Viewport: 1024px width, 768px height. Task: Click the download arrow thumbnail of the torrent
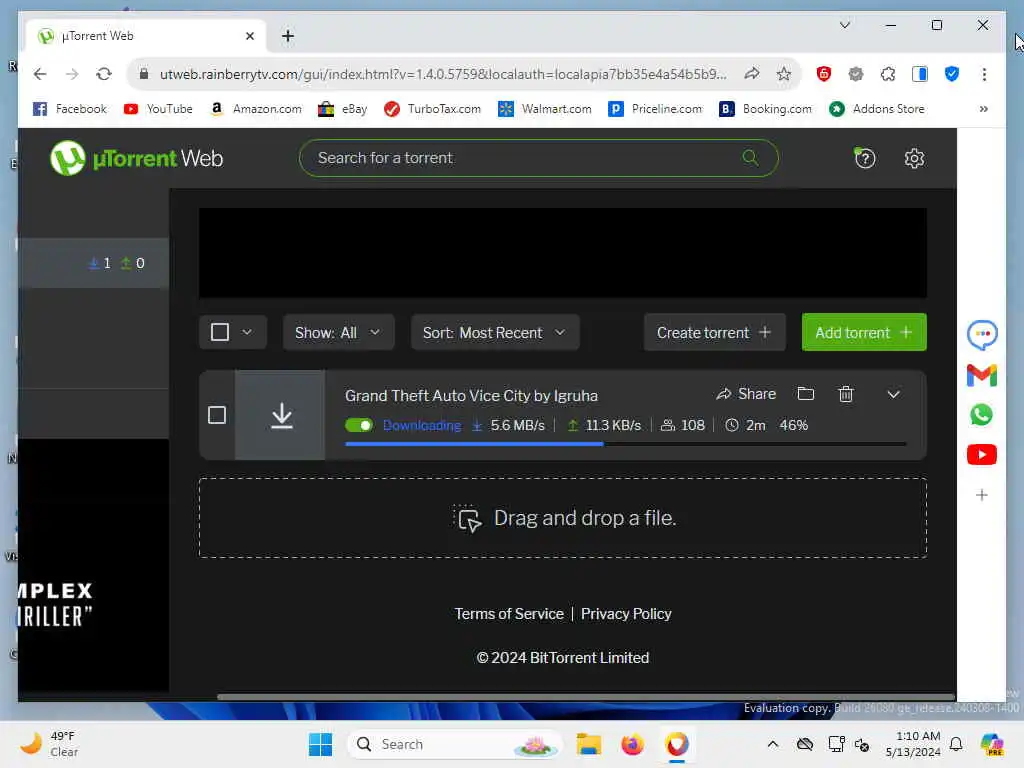pos(281,415)
